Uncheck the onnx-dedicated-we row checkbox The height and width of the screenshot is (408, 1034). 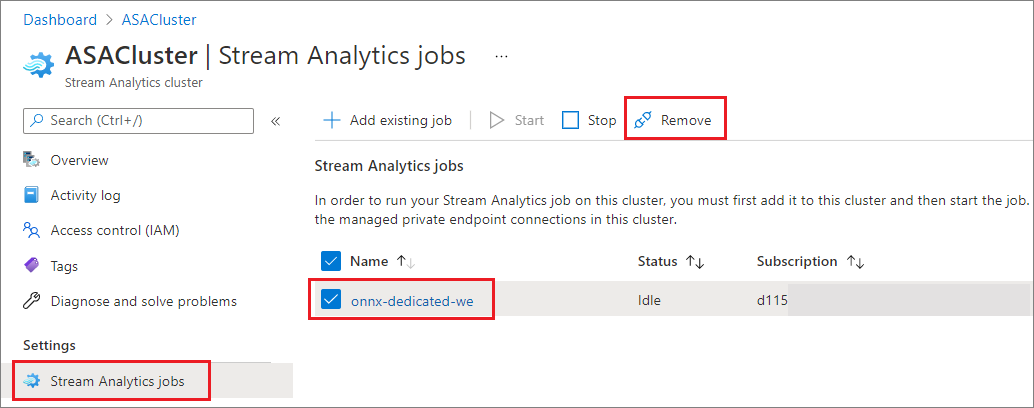point(331,300)
